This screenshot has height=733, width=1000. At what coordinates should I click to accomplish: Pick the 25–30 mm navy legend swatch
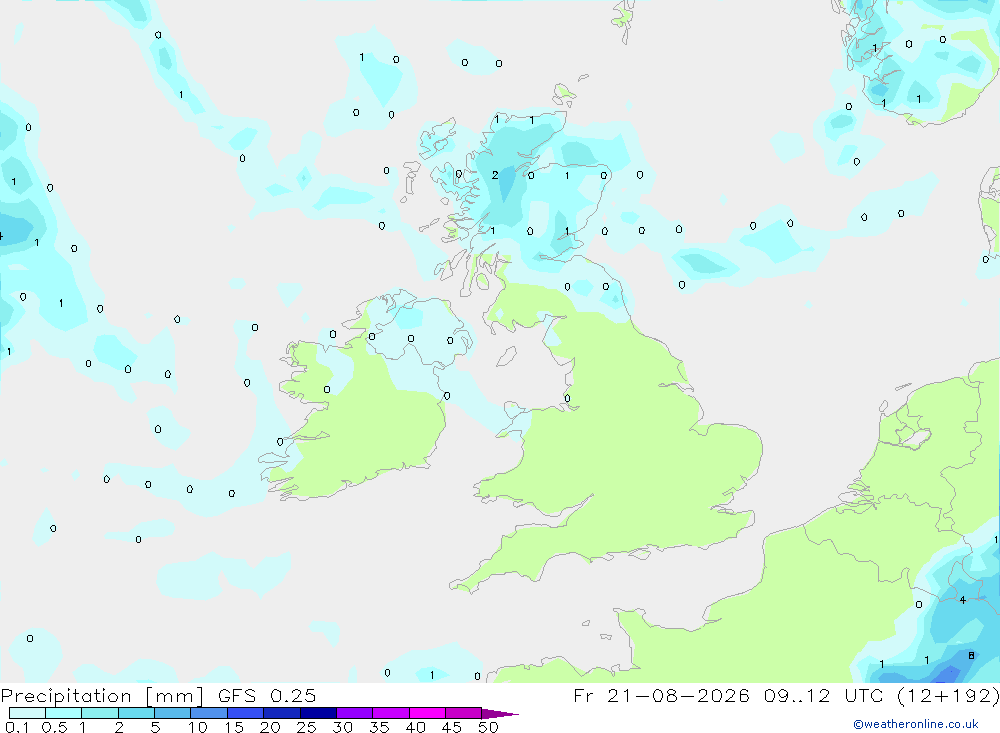tap(318, 713)
